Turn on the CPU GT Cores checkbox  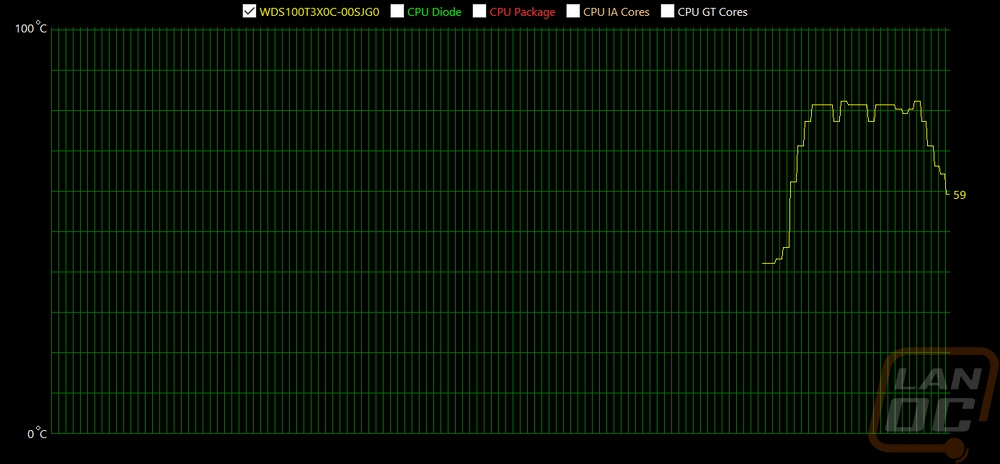point(667,11)
